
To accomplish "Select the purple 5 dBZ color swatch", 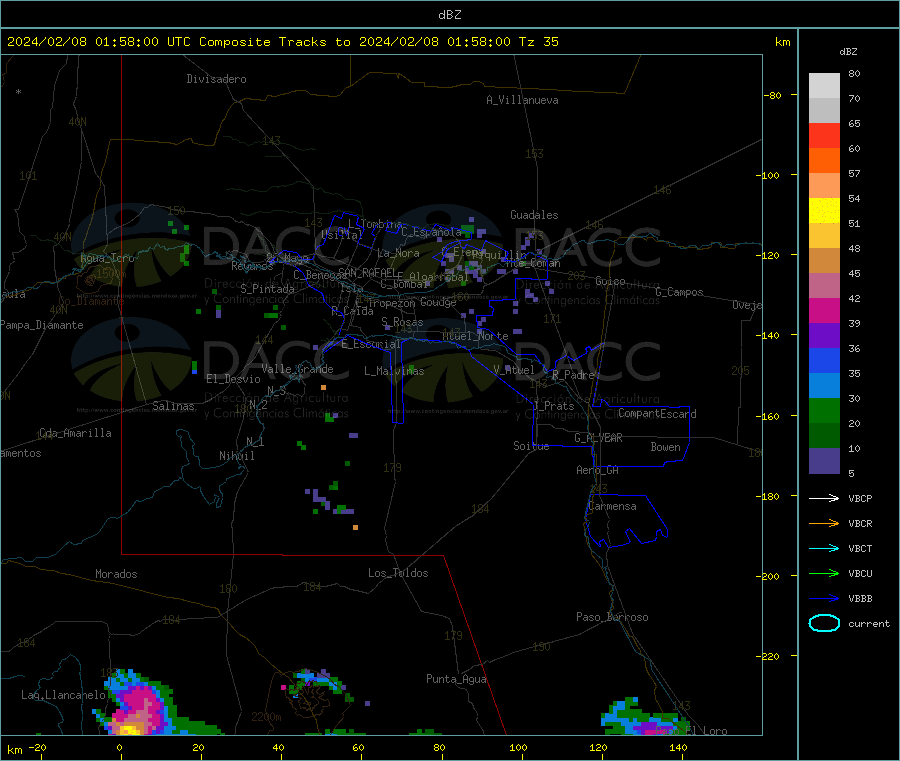I will 824,461.
